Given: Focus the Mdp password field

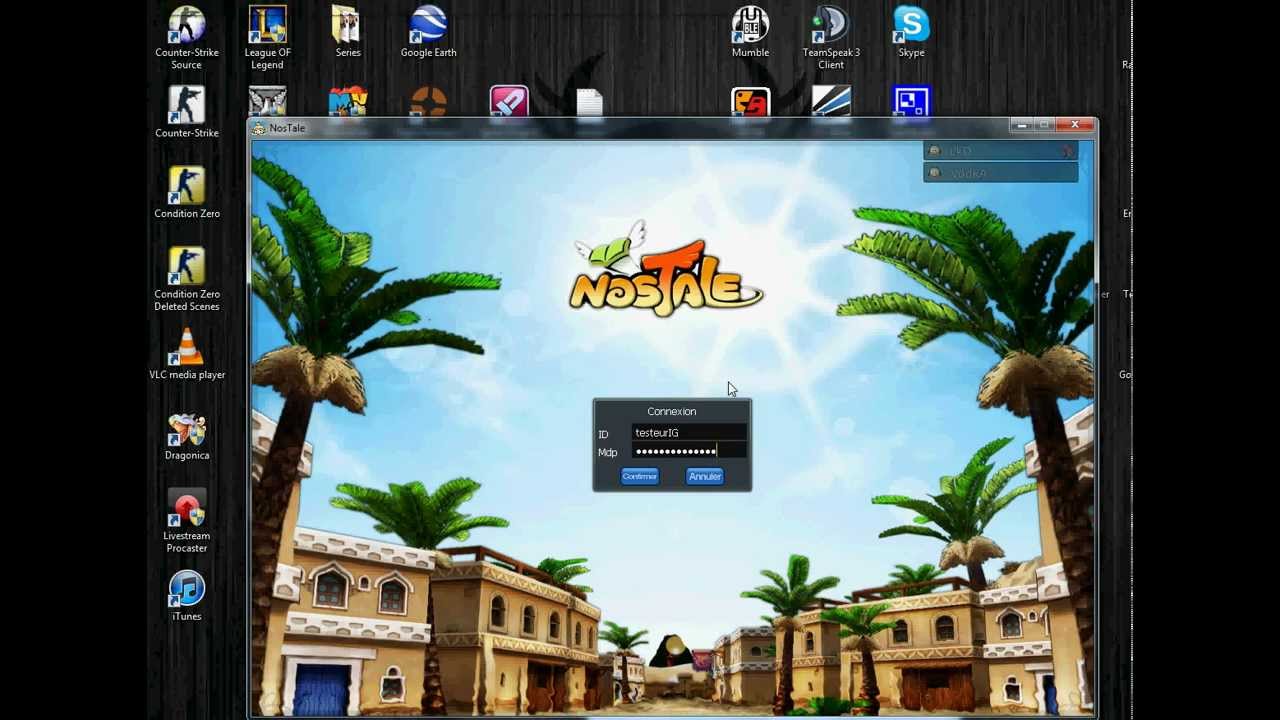Looking at the screenshot, I should [690, 452].
